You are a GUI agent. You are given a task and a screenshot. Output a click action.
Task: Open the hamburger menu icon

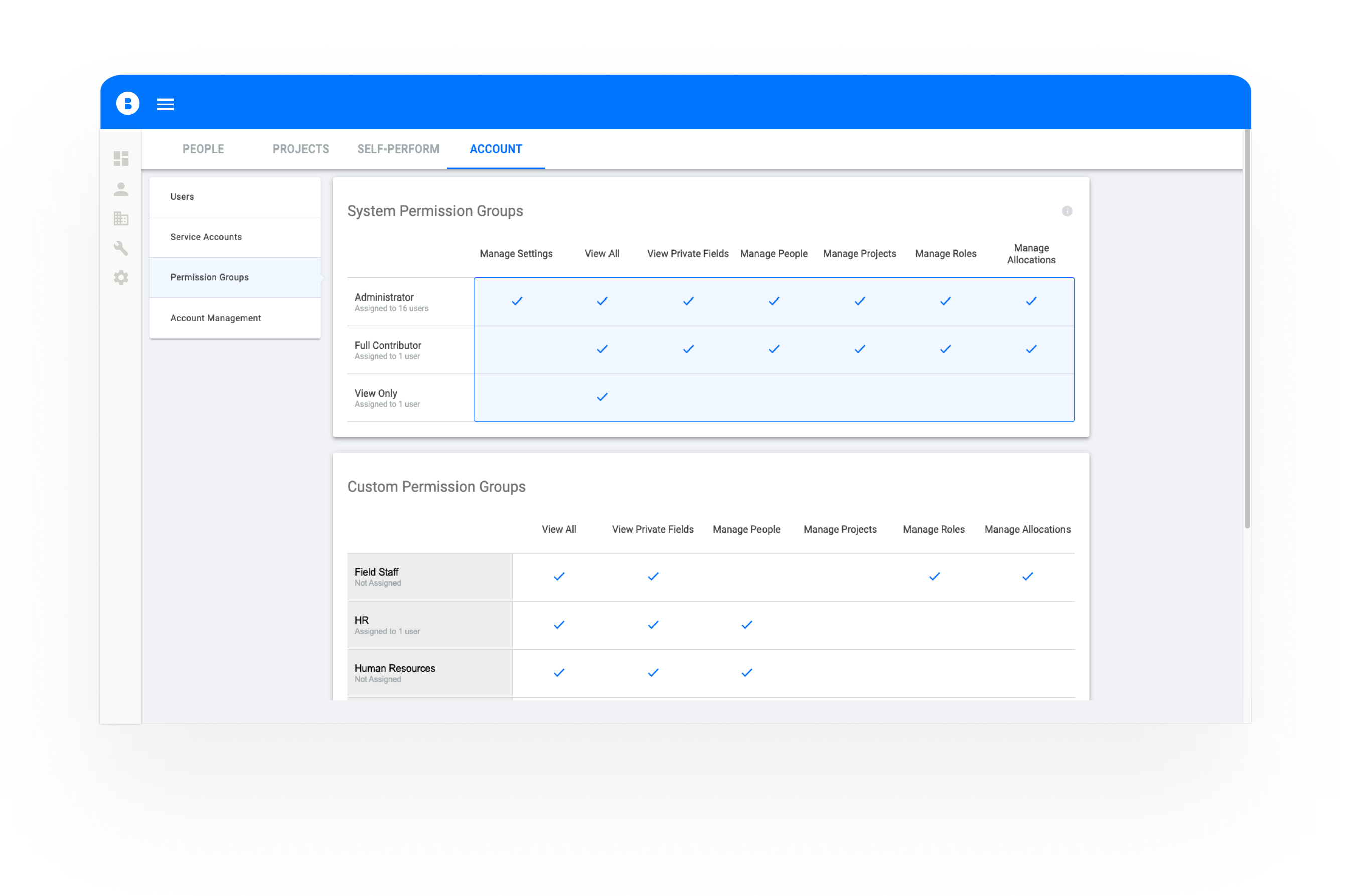coord(166,104)
